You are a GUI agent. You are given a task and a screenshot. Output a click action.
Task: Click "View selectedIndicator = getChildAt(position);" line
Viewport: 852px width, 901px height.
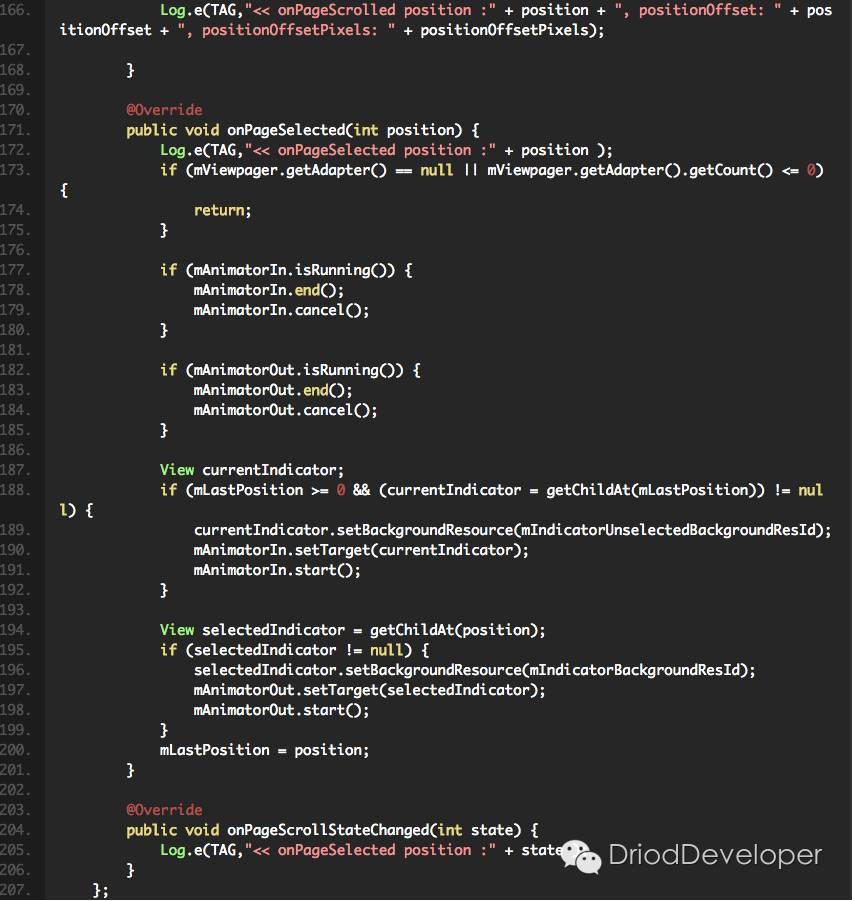(x=352, y=630)
